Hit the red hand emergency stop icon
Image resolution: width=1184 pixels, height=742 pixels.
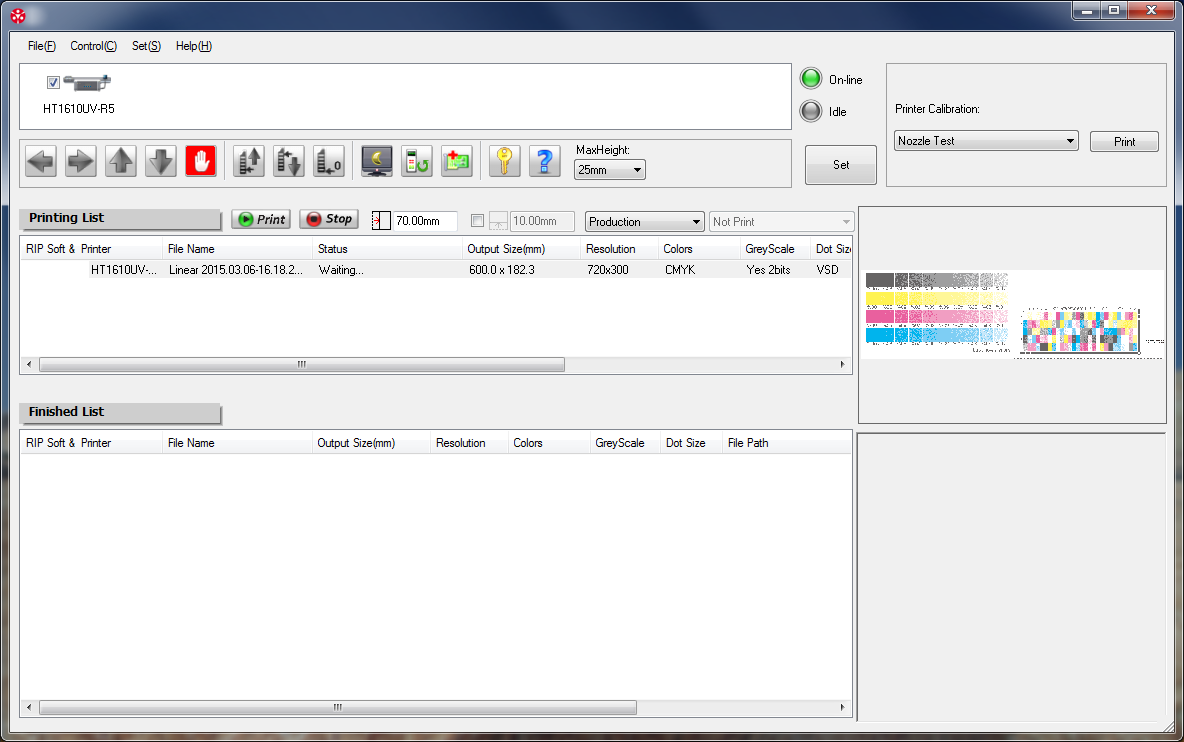click(x=201, y=161)
